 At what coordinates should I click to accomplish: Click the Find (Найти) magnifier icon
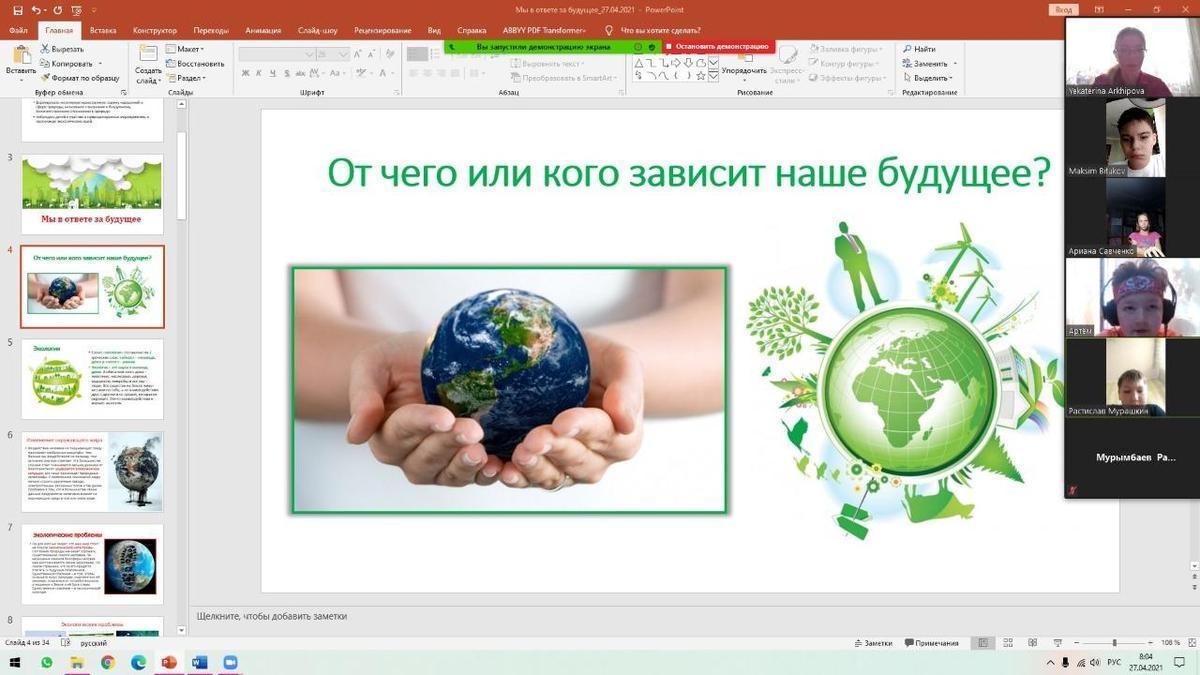[907, 49]
